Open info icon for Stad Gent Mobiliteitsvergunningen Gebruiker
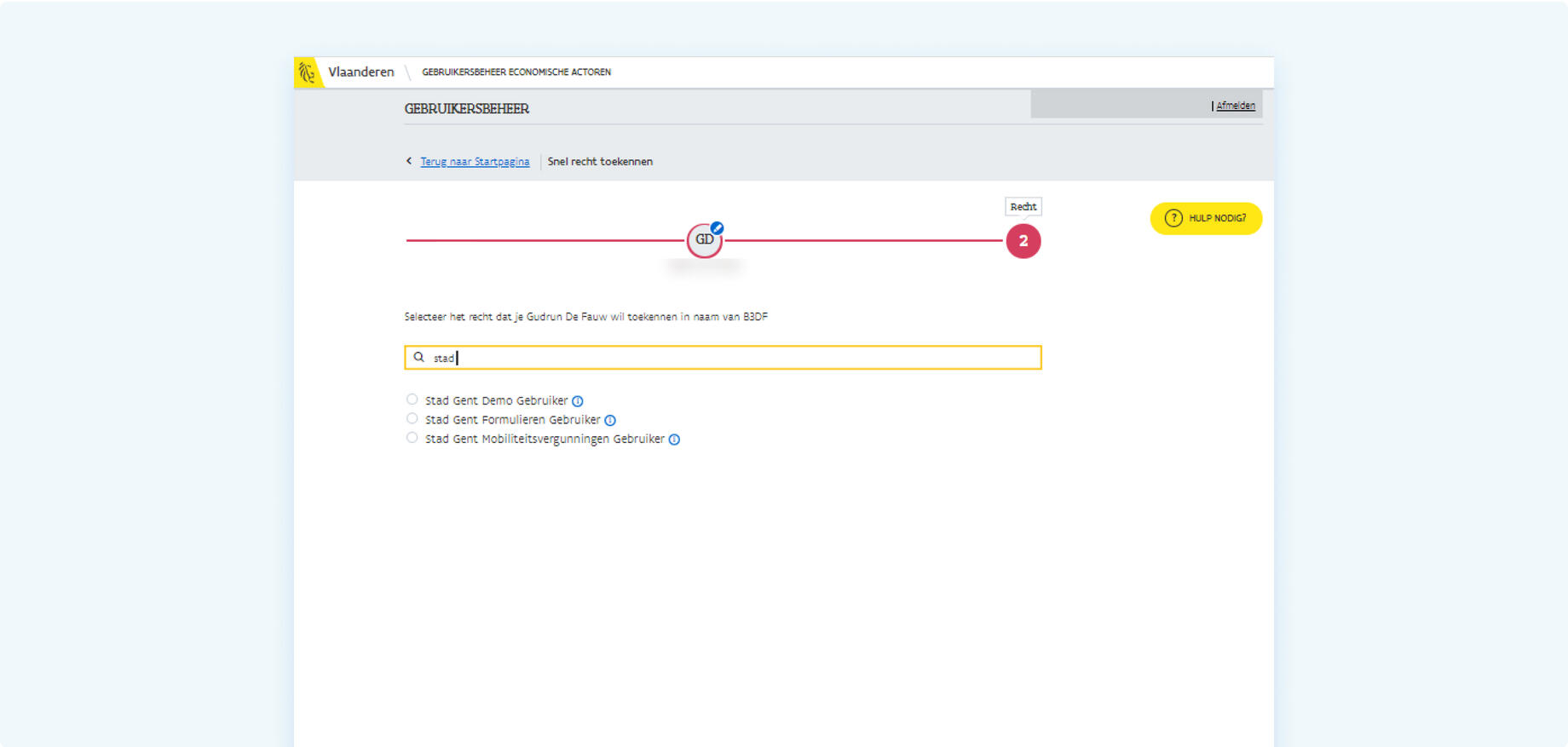This screenshot has width=1568, height=747. click(674, 440)
